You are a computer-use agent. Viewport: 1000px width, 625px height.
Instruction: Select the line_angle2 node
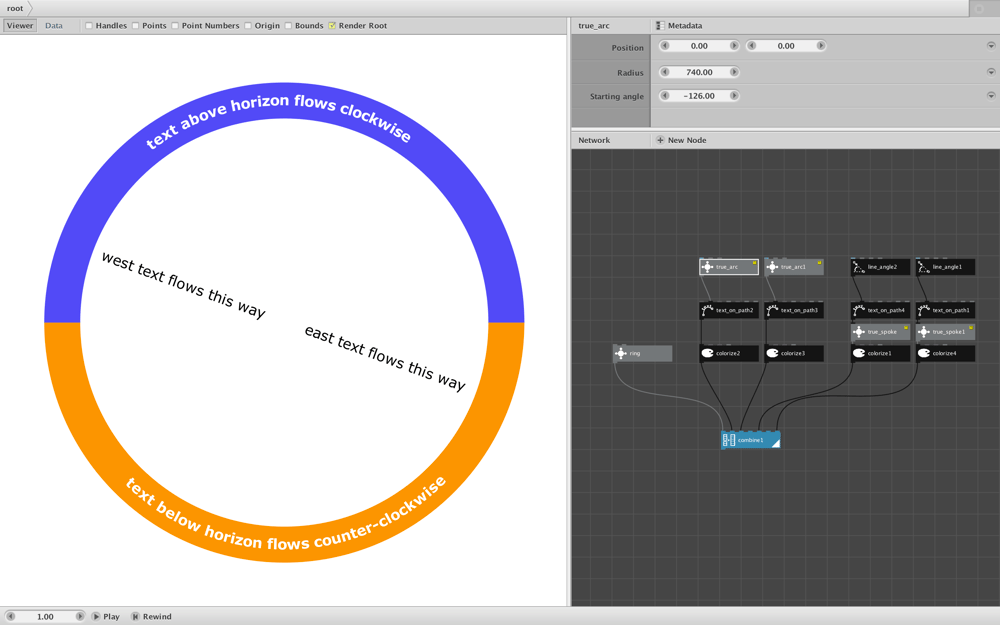coord(881,267)
